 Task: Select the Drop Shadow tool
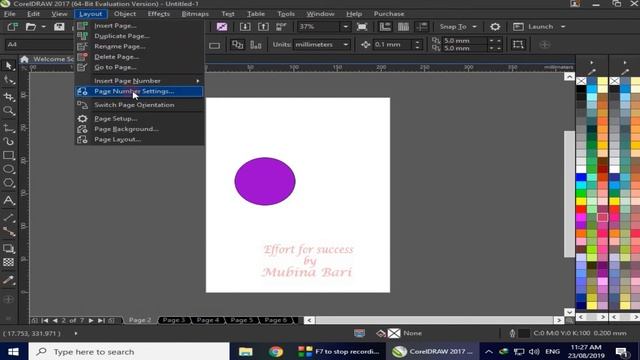pyautogui.click(x=9, y=248)
